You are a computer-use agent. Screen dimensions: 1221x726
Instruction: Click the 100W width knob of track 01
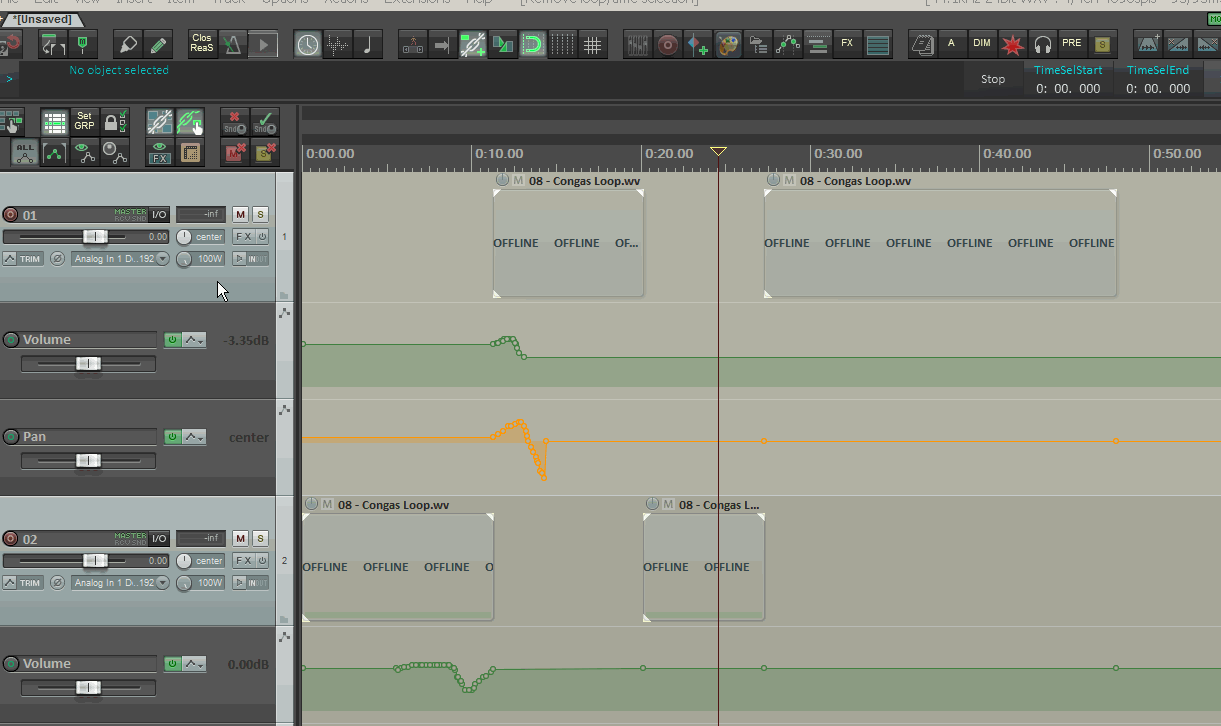183,259
